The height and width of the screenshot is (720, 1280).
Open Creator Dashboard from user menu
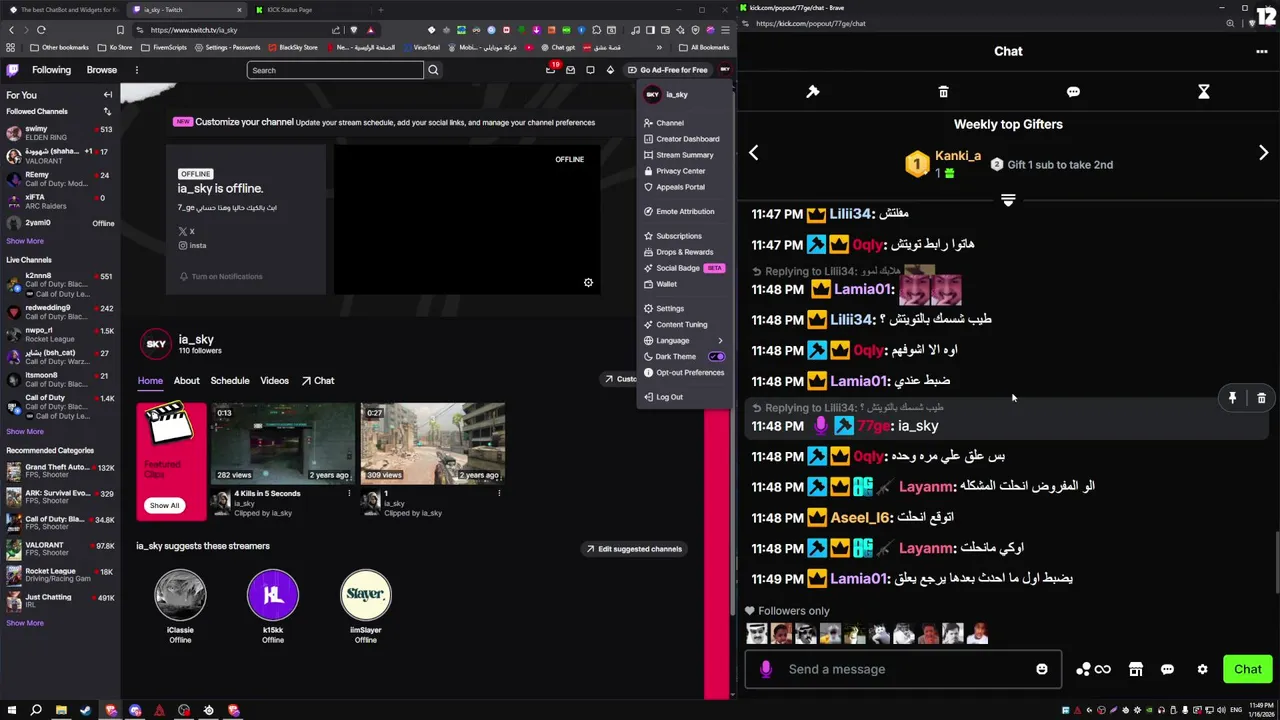685,139
